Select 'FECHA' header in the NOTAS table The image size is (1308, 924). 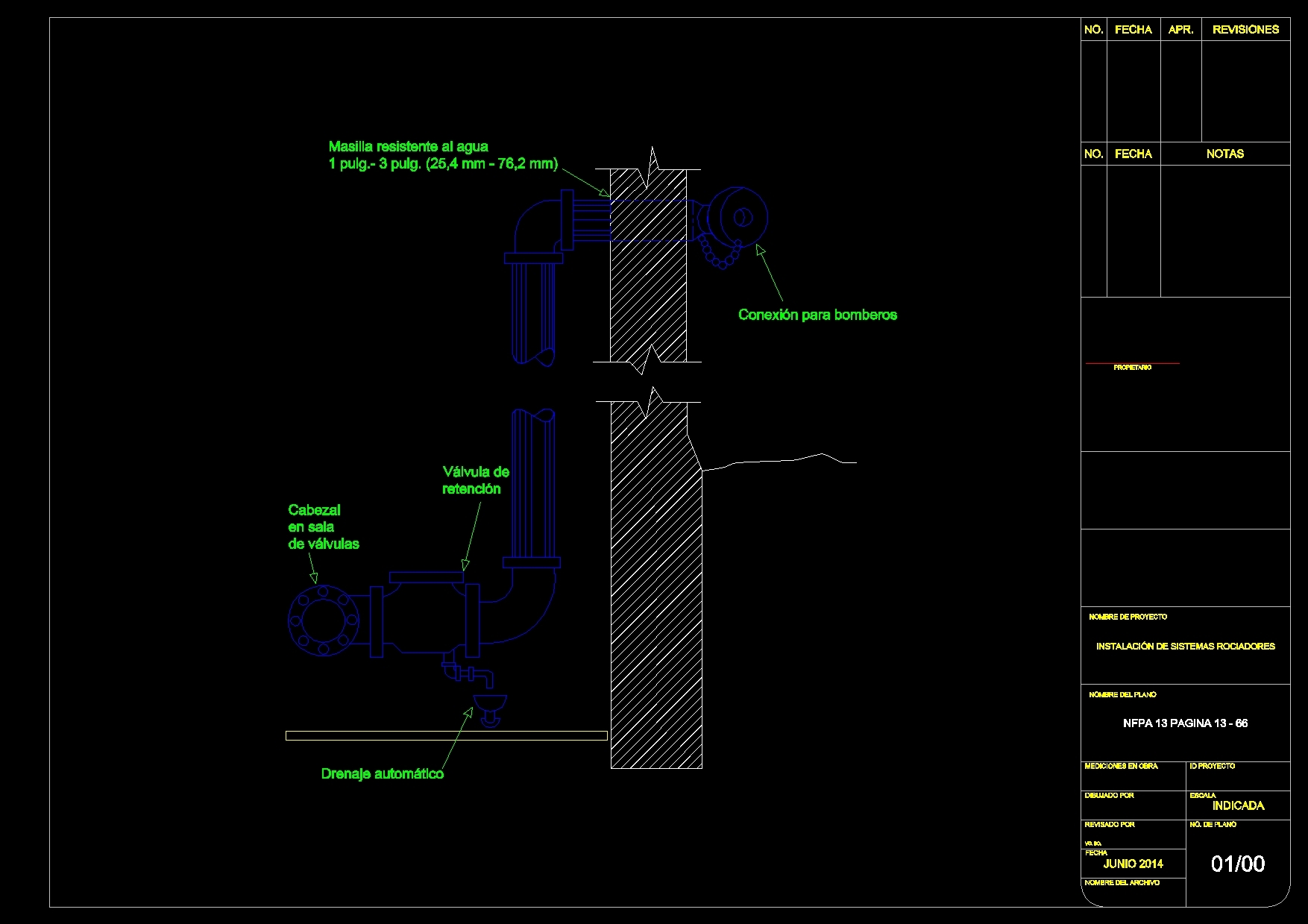point(1134,154)
